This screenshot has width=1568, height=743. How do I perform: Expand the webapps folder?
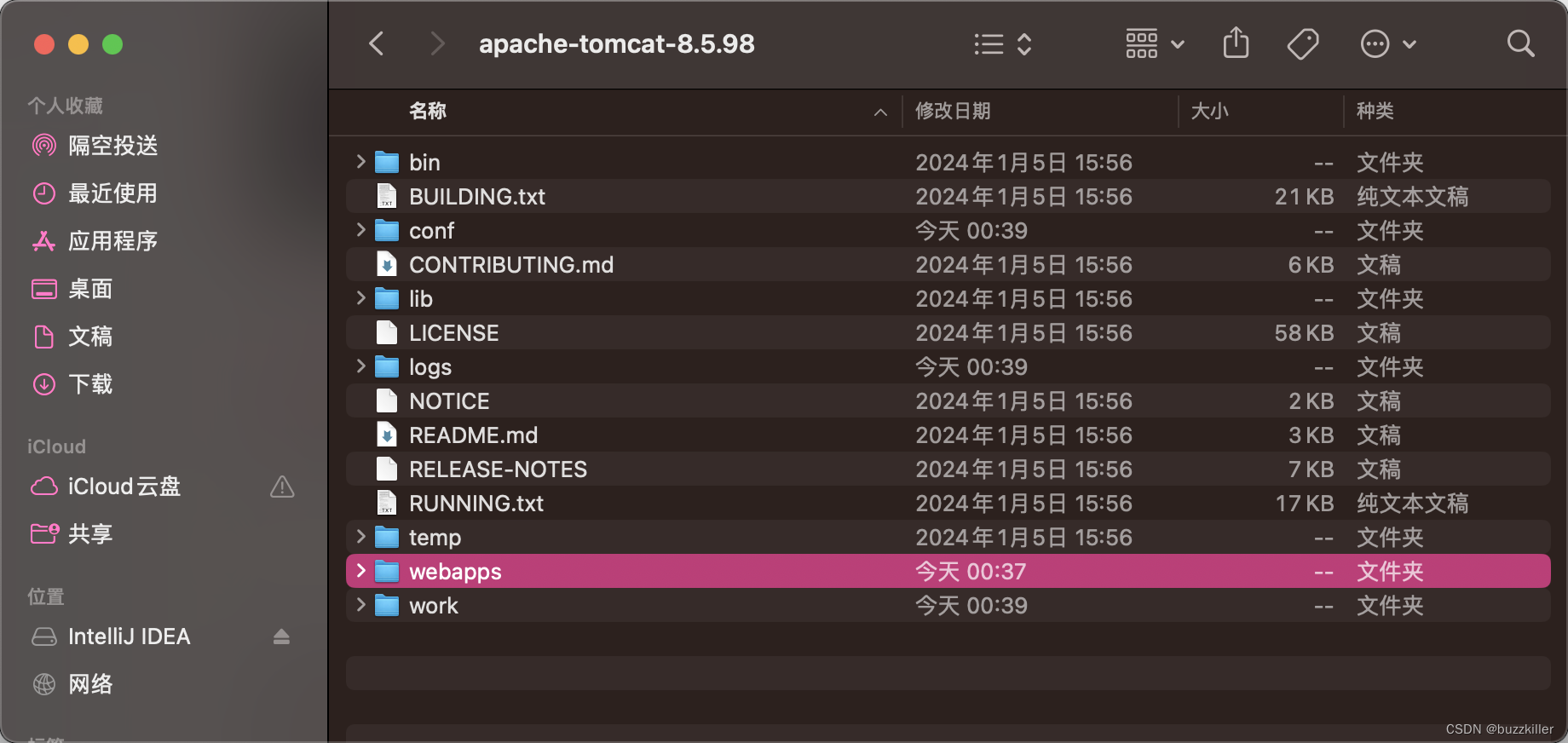coord(360,570)
